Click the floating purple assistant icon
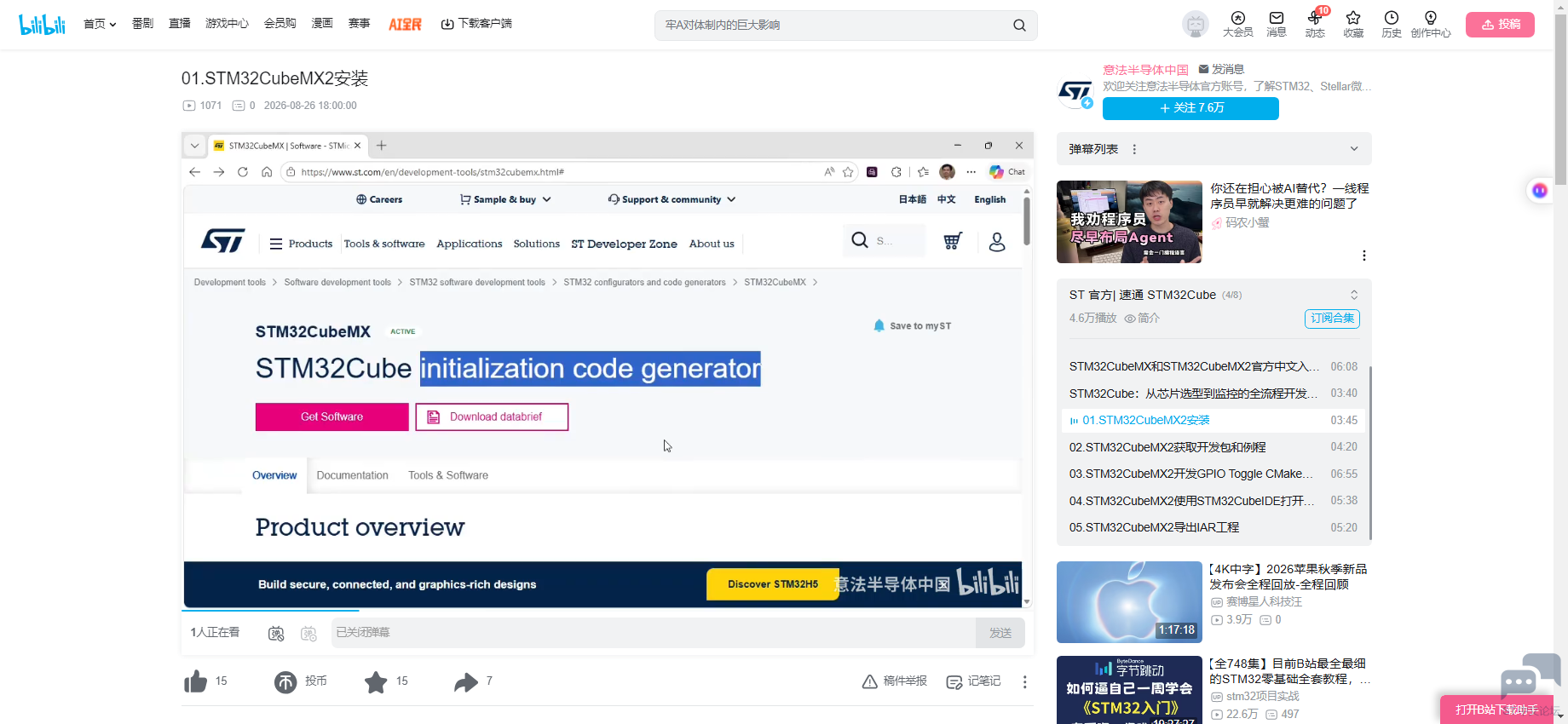This screenshot has width=1568, height=724. [x=1539, y=191]
